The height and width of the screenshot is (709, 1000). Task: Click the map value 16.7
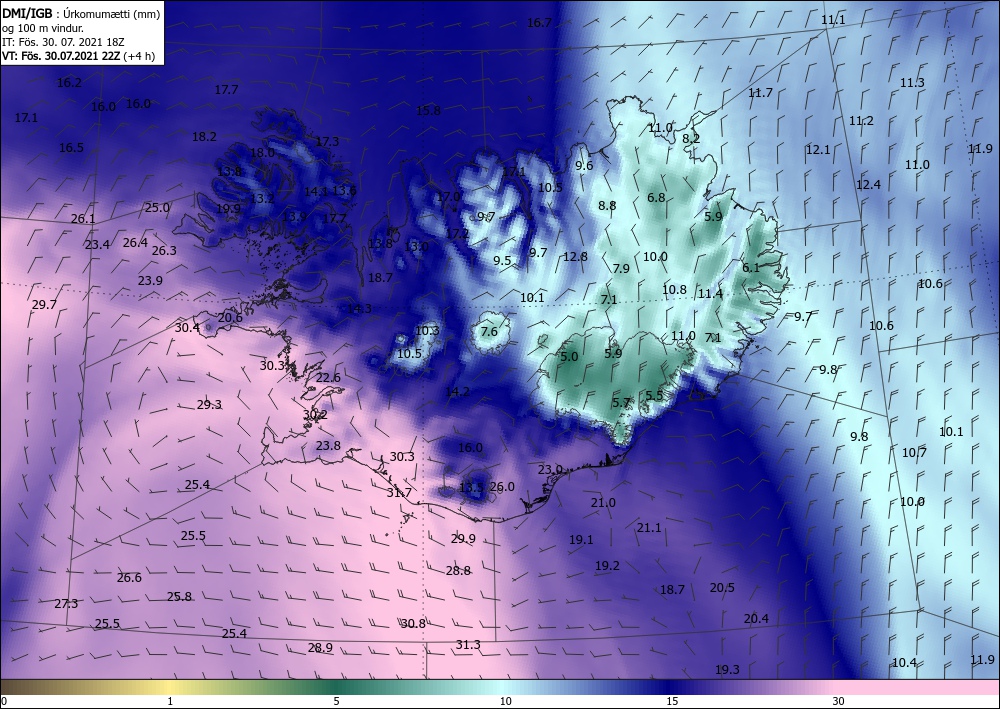[x=539, y=23]
